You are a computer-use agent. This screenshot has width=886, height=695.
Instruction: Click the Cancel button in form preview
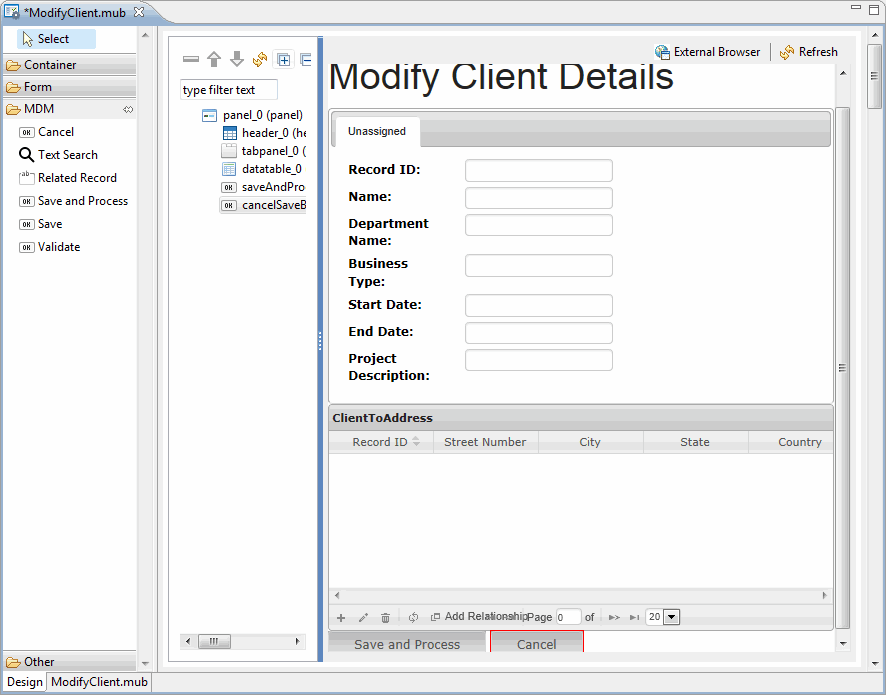pyautogui.click(x=537, y=644)
